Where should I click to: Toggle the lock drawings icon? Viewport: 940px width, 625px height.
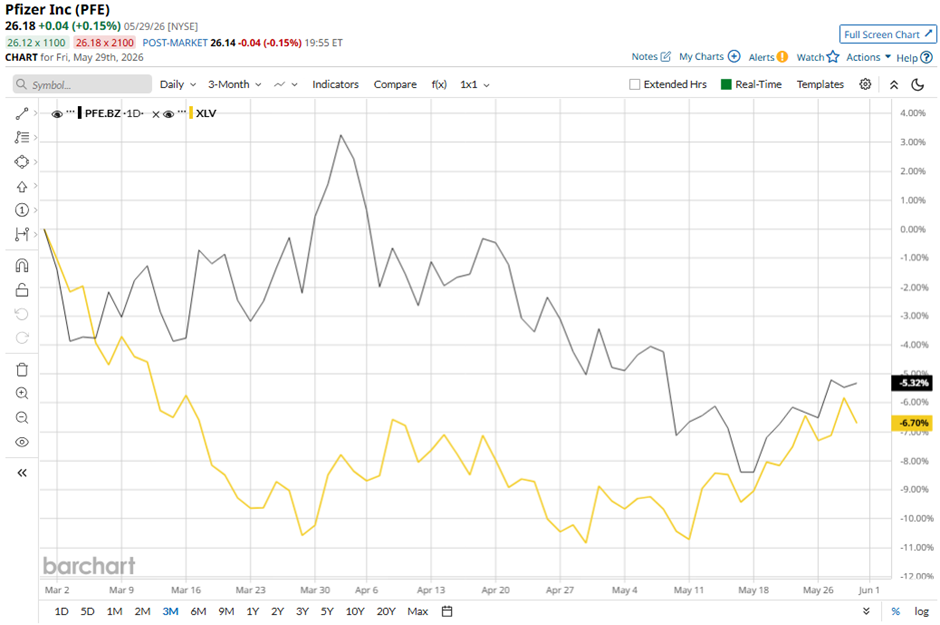(22, 290)
